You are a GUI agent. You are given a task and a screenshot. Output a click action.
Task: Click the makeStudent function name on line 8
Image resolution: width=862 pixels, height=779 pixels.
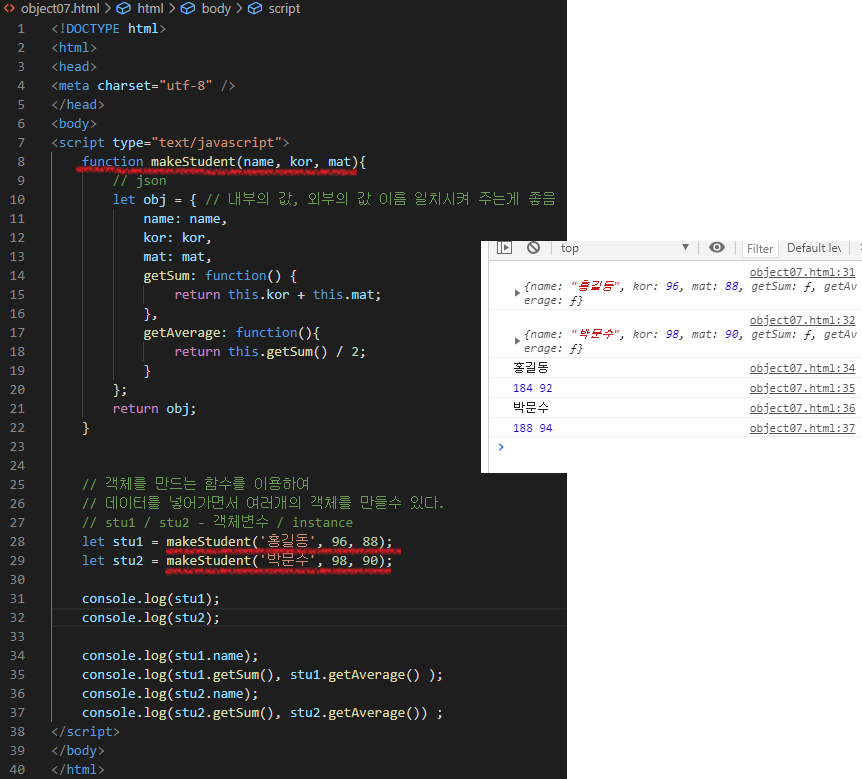coord(193,162)
